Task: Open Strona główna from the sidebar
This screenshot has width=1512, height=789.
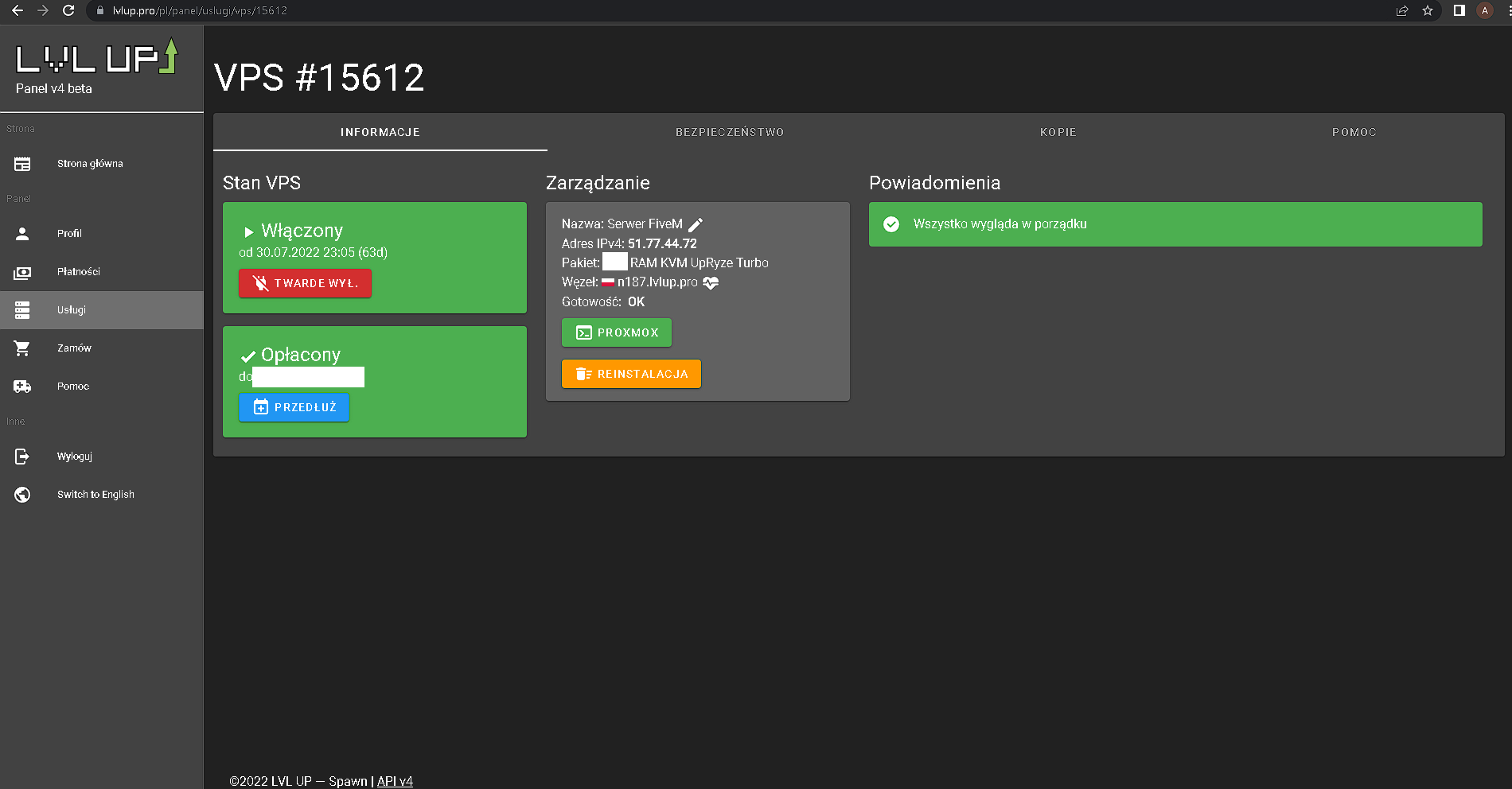Action: [90, 164]
